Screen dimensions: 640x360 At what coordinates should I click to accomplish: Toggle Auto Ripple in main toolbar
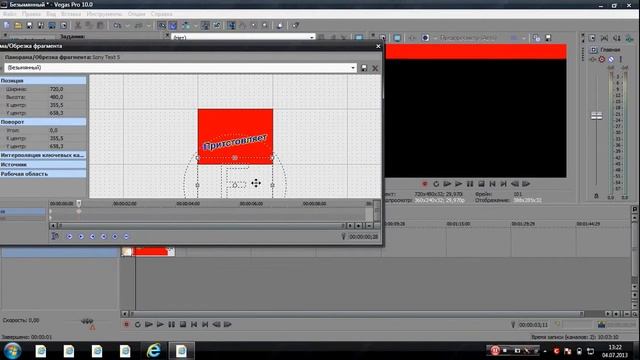coord(186,25)
